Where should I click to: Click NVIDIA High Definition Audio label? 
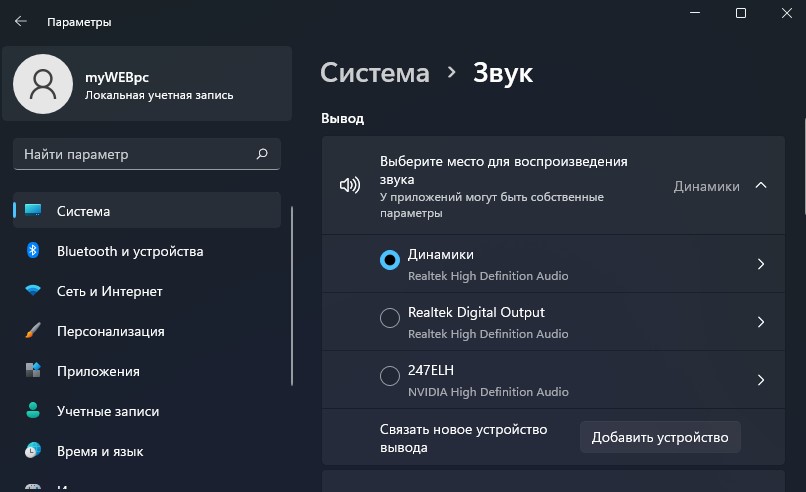pyautogui.click(x=488, y=392)
